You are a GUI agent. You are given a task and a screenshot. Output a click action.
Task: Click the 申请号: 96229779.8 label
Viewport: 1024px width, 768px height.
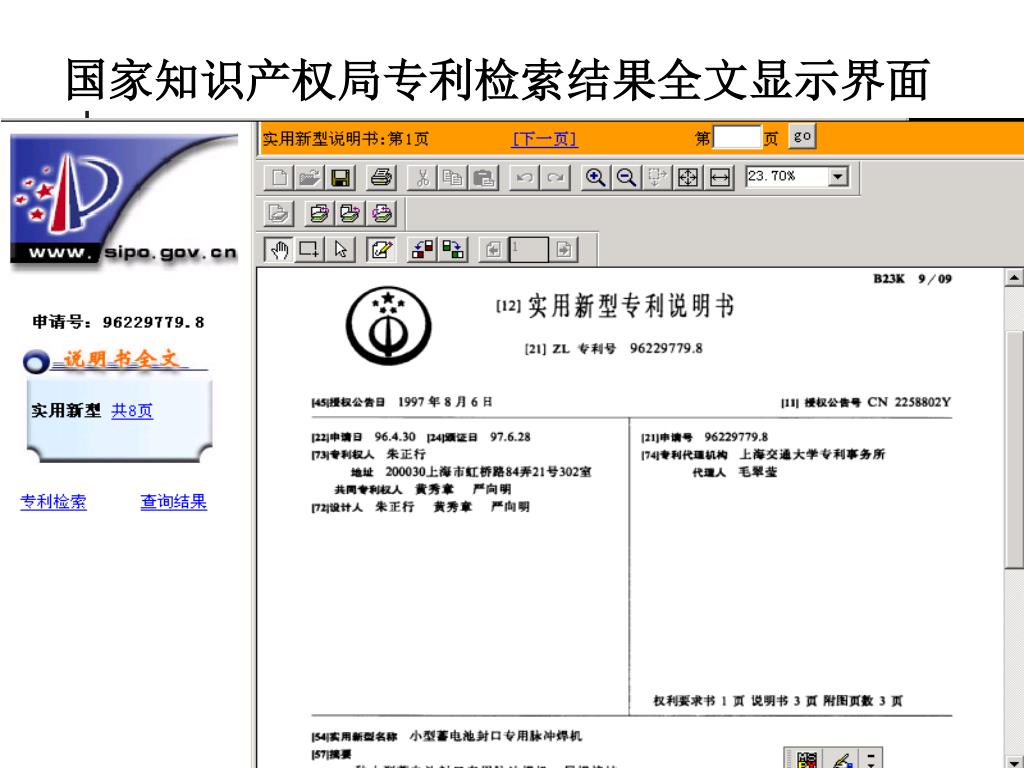(118, 322)
